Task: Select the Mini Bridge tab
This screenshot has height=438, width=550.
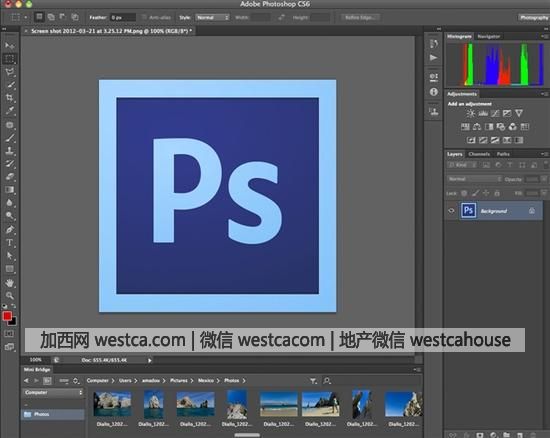Action: [37, 369]
